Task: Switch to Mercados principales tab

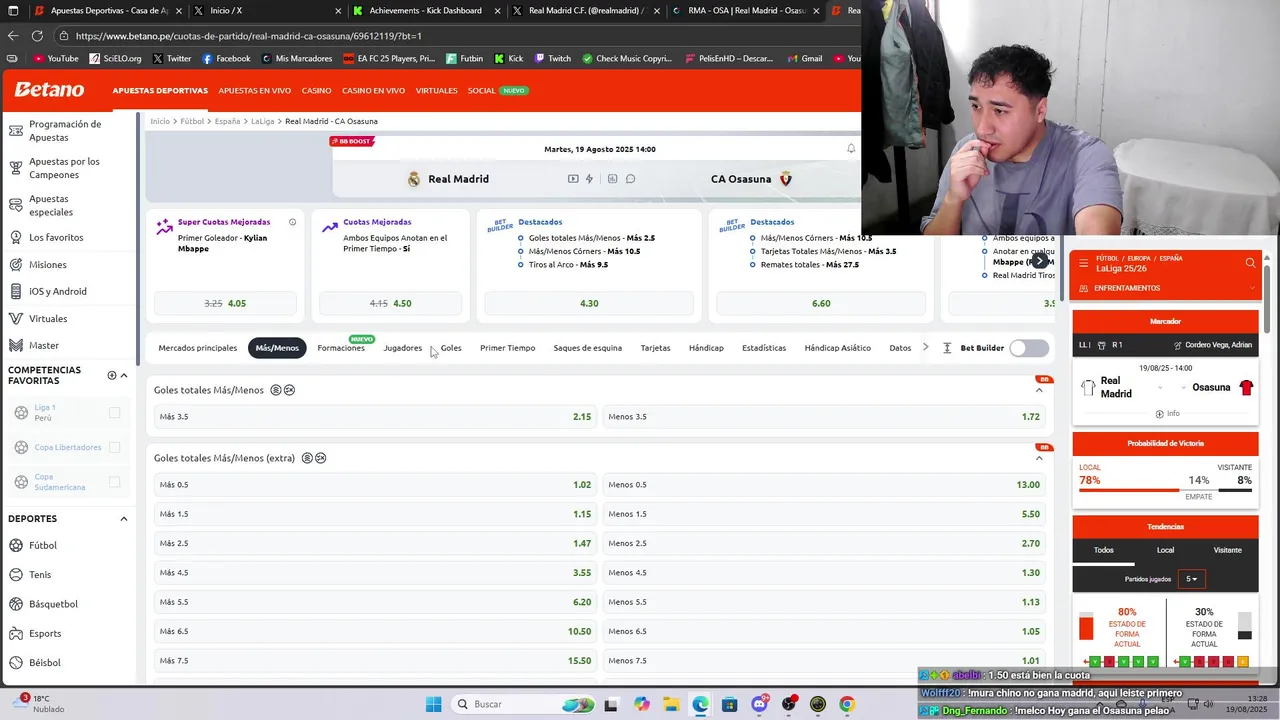Action: pyautogui.click(x=198, y=348)
